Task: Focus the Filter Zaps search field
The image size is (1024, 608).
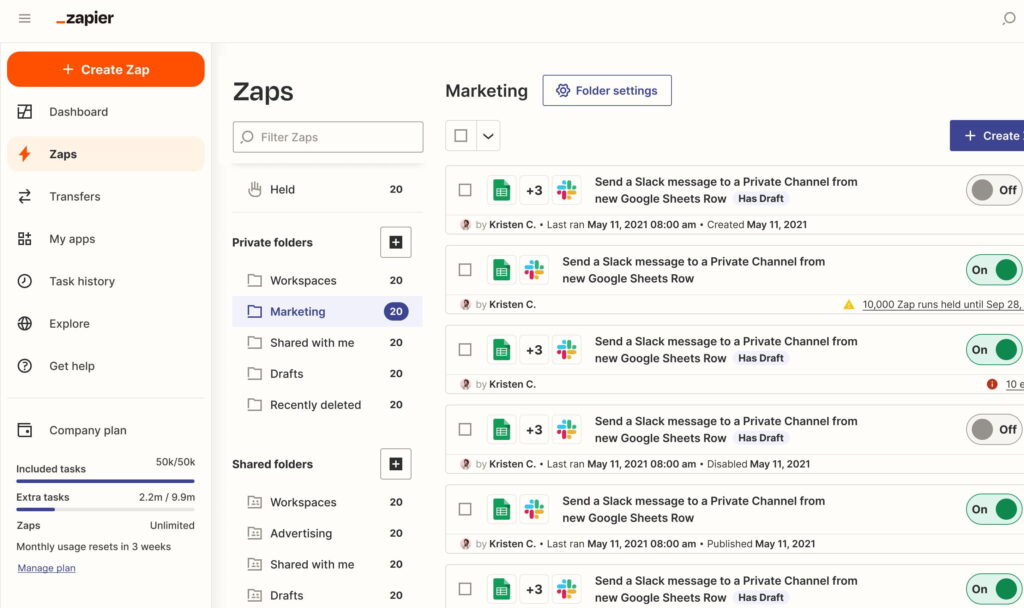Action: point(328,137)
